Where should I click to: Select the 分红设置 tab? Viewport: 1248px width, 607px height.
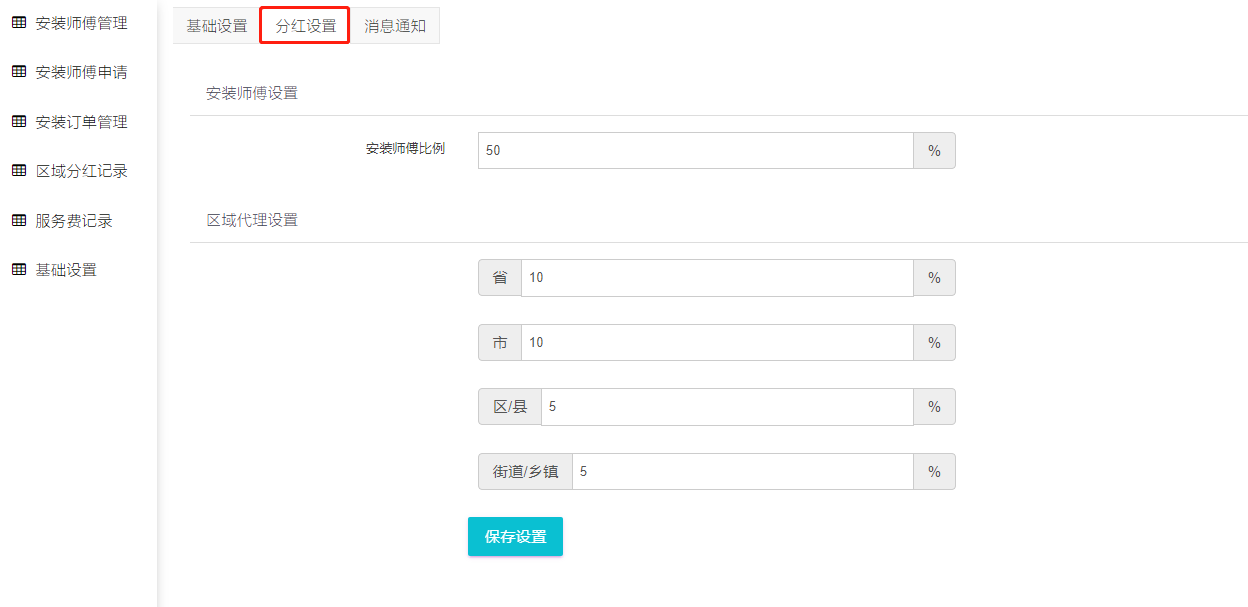click(305, 26)
